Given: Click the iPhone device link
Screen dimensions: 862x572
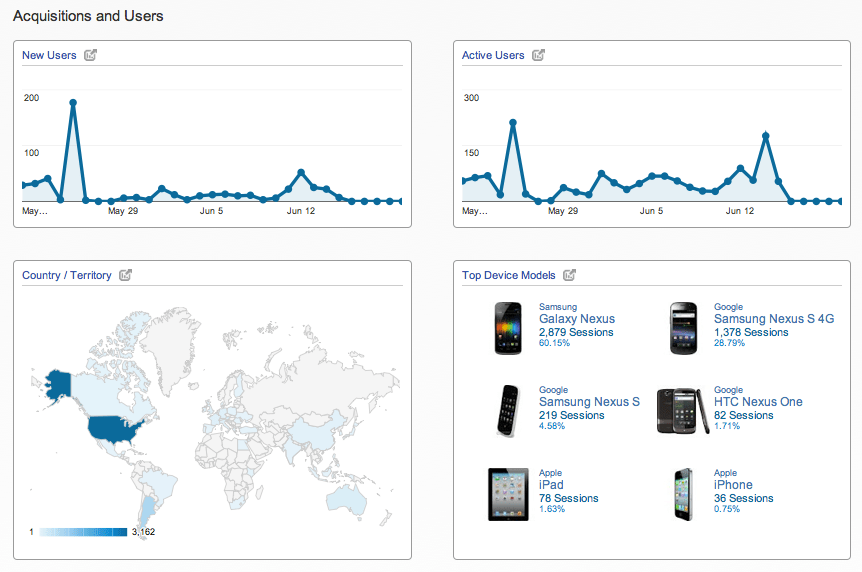Looking at the screenshot, I should [733, 485].
